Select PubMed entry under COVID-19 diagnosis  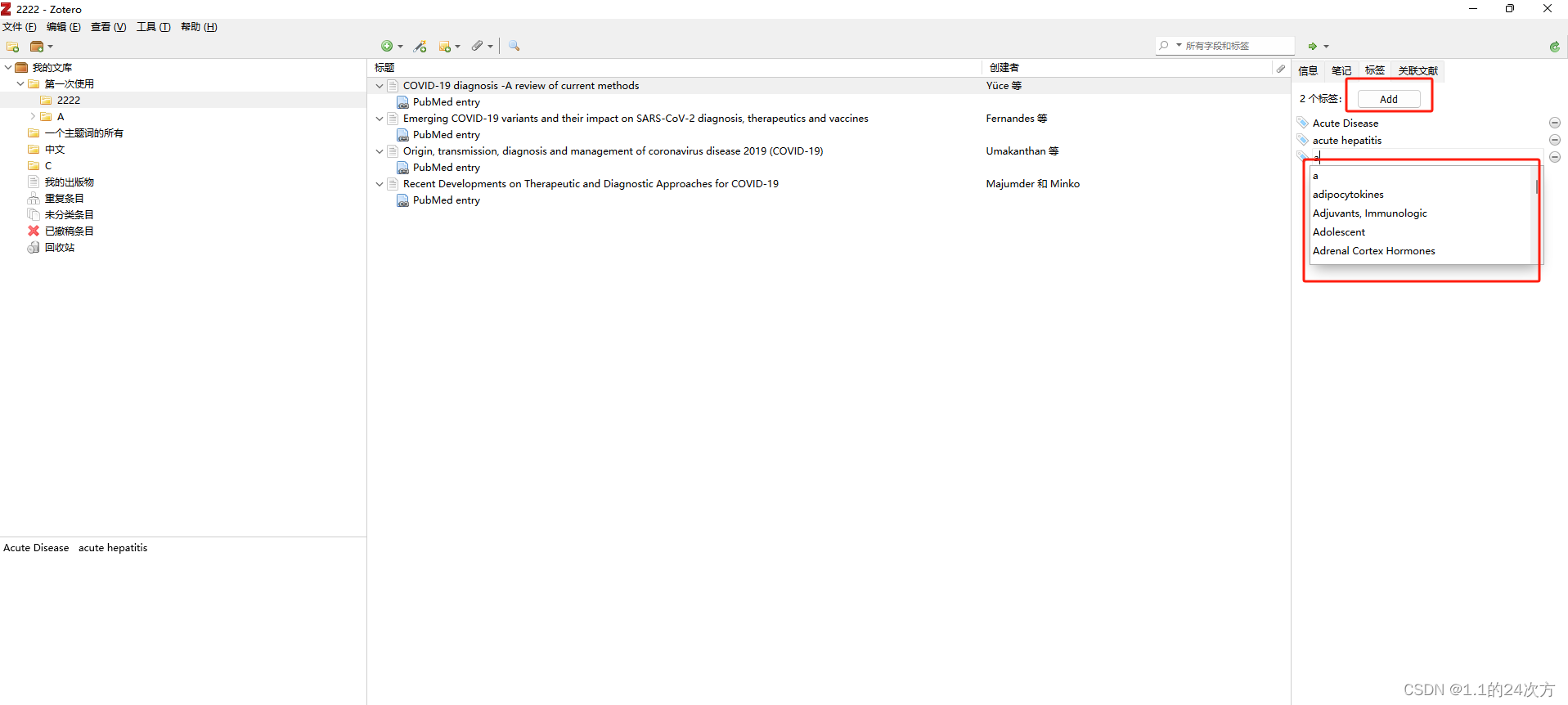point(447,102)
